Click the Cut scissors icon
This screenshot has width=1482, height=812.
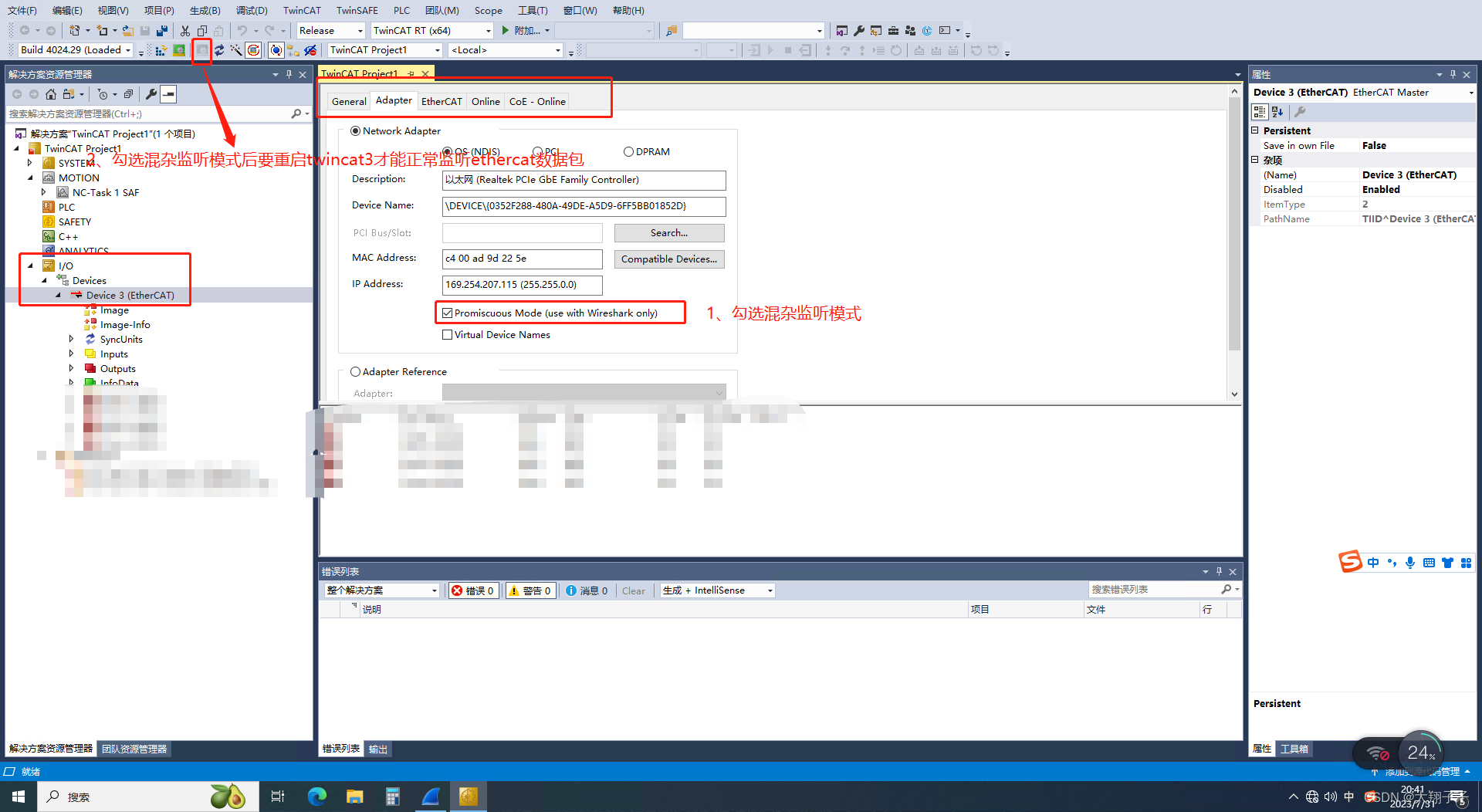point(185,31)
